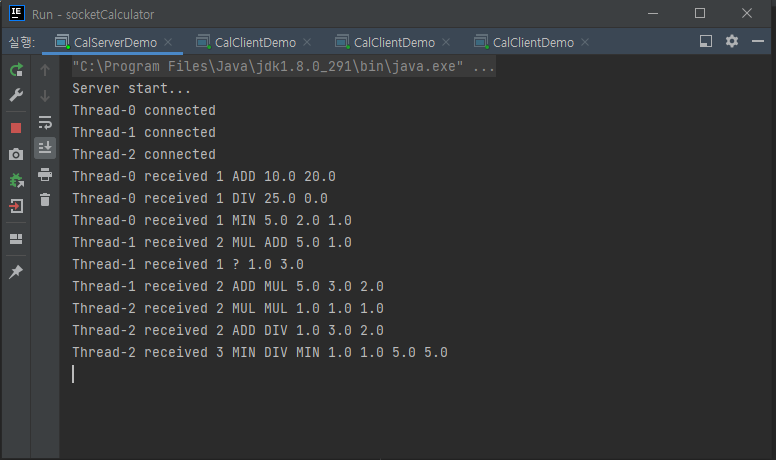This screenshot has height=460, width=776.
Task: Print the console output
Action: tap(45, 174)
